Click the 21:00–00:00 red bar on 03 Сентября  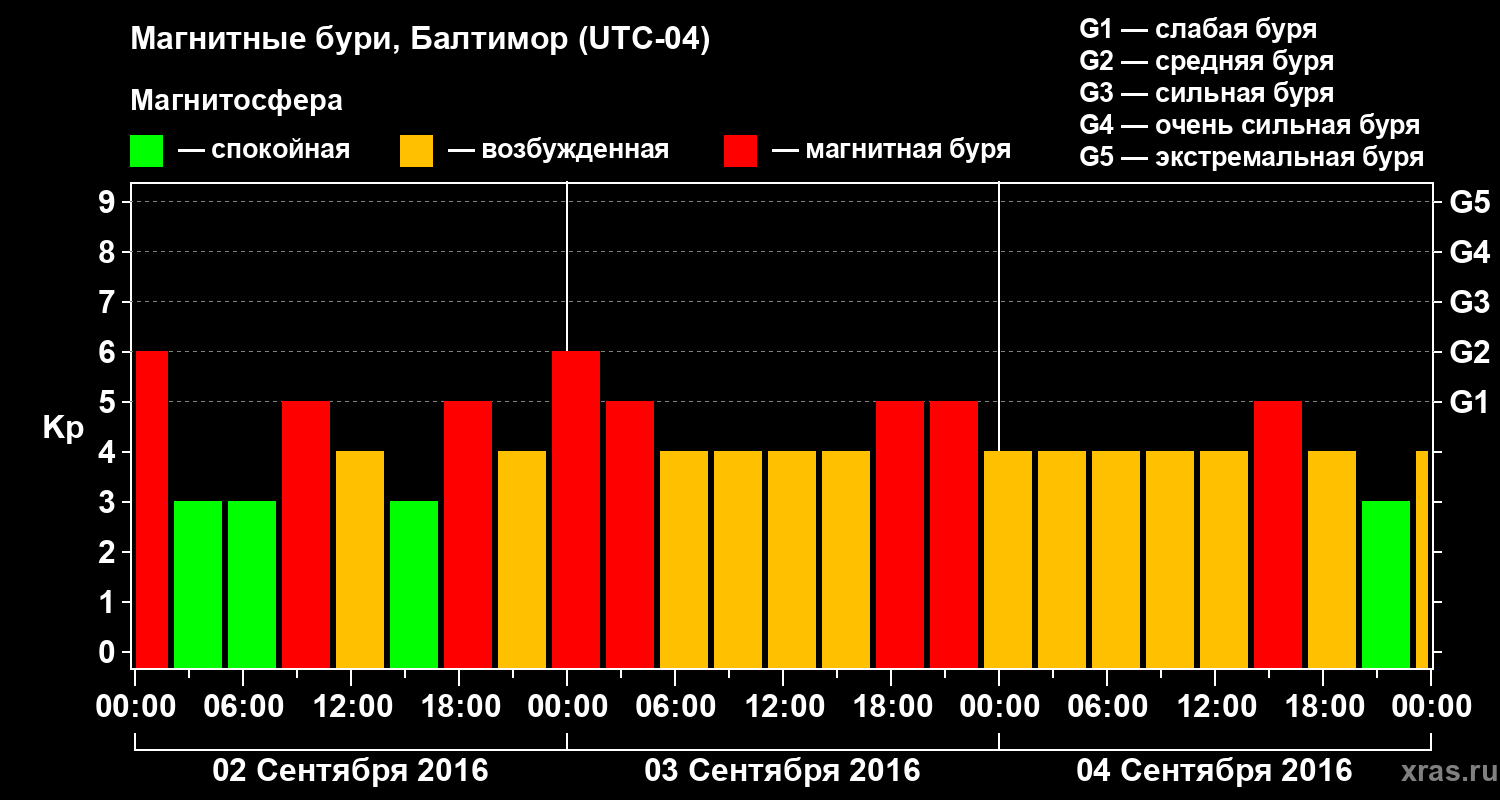(954, 535)
